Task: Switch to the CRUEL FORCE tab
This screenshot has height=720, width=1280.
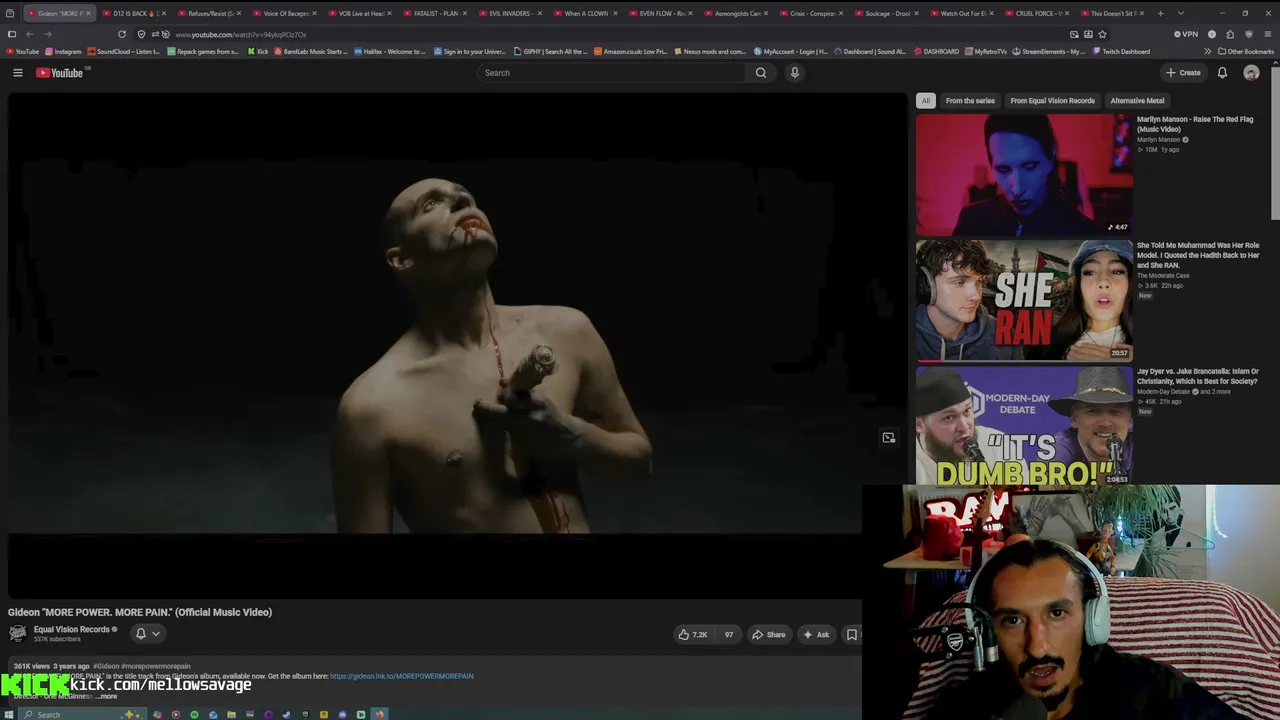Action: pos(1036,13)
